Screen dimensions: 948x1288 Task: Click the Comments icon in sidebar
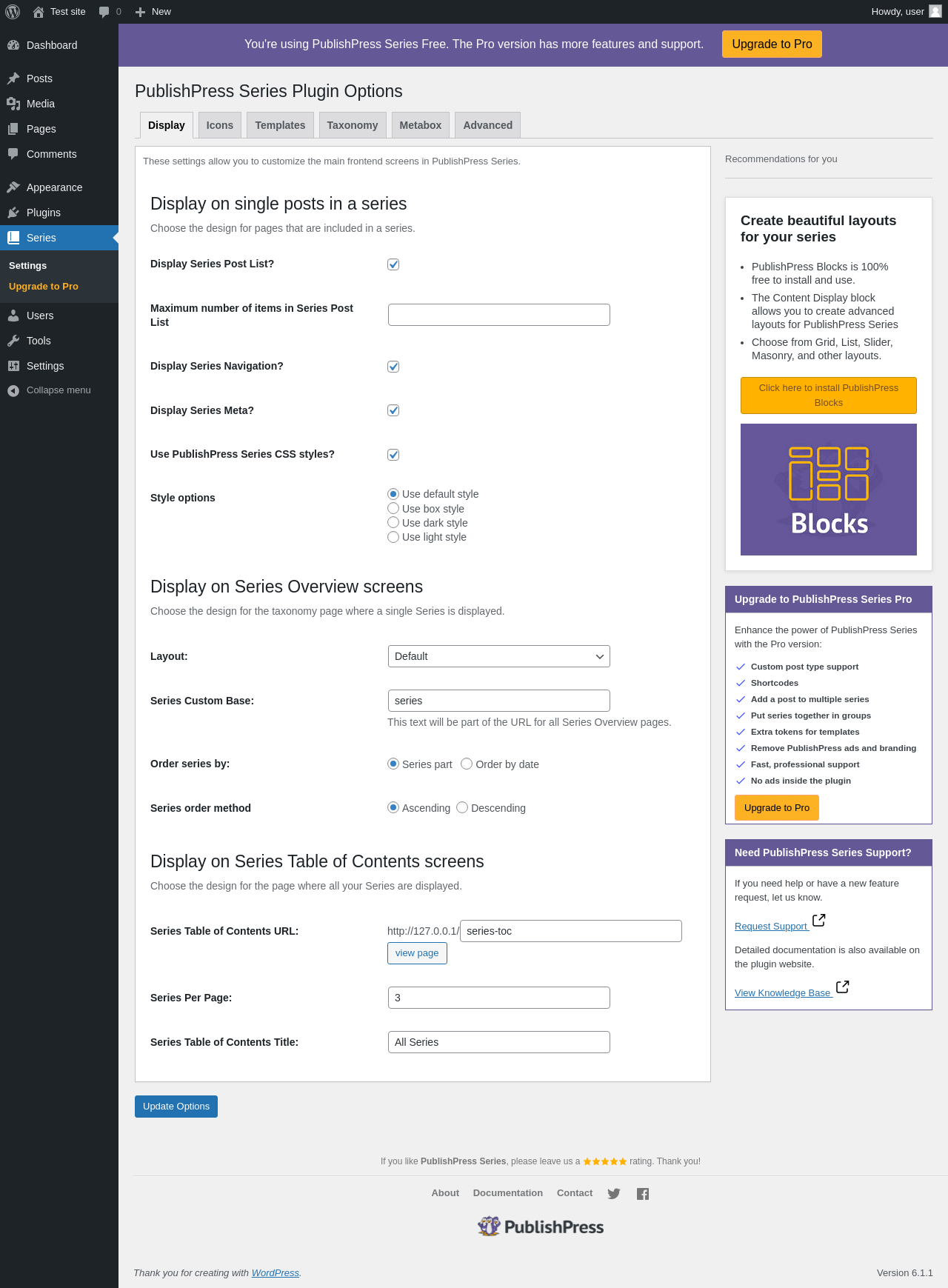pos(13,154)
